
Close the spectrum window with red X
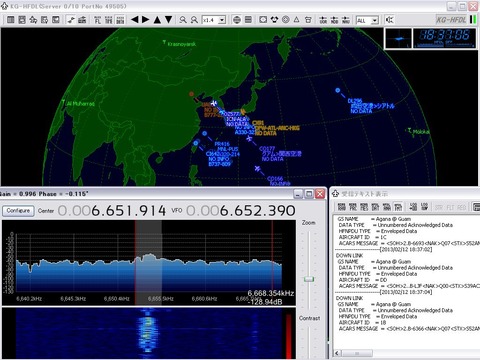320,194
